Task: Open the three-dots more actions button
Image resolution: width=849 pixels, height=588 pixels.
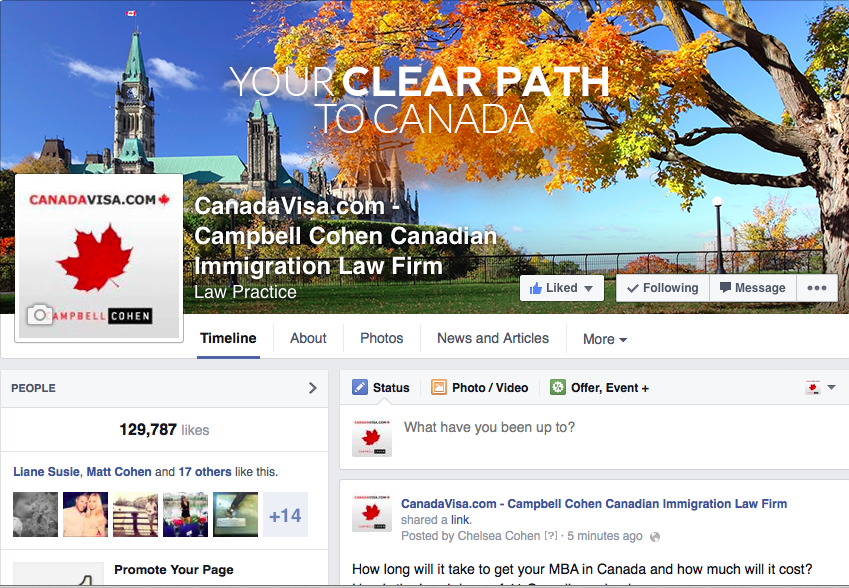Action: [x=817, y=288]
